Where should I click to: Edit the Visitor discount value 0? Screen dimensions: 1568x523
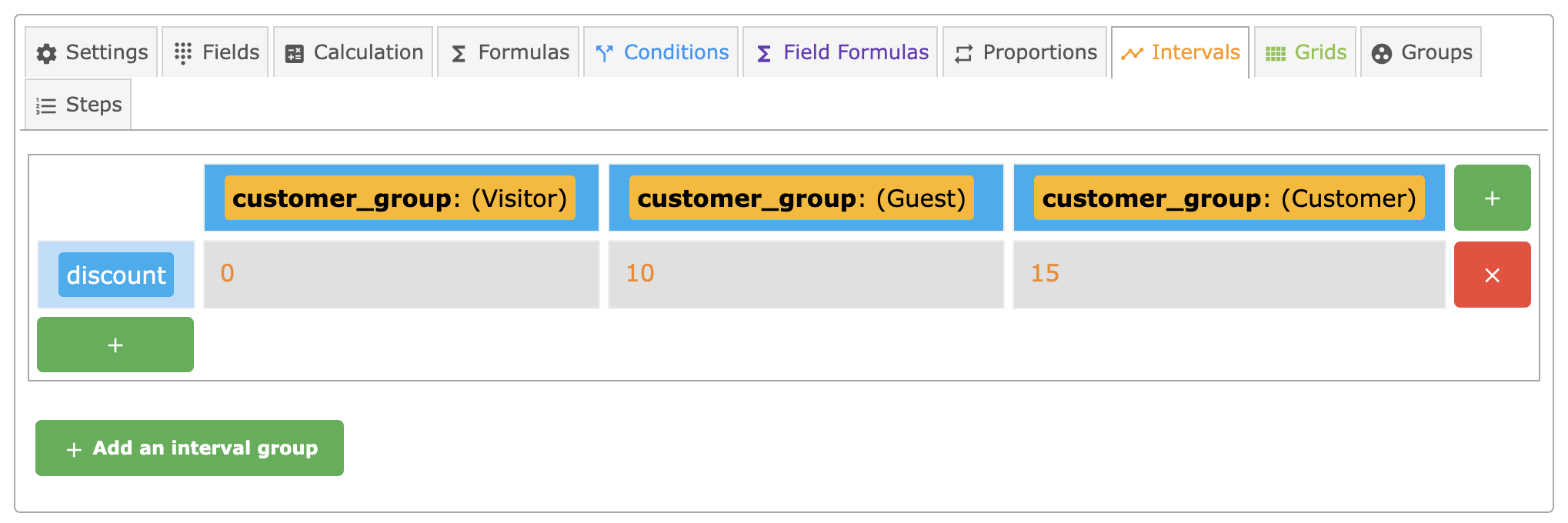(401, 274)
